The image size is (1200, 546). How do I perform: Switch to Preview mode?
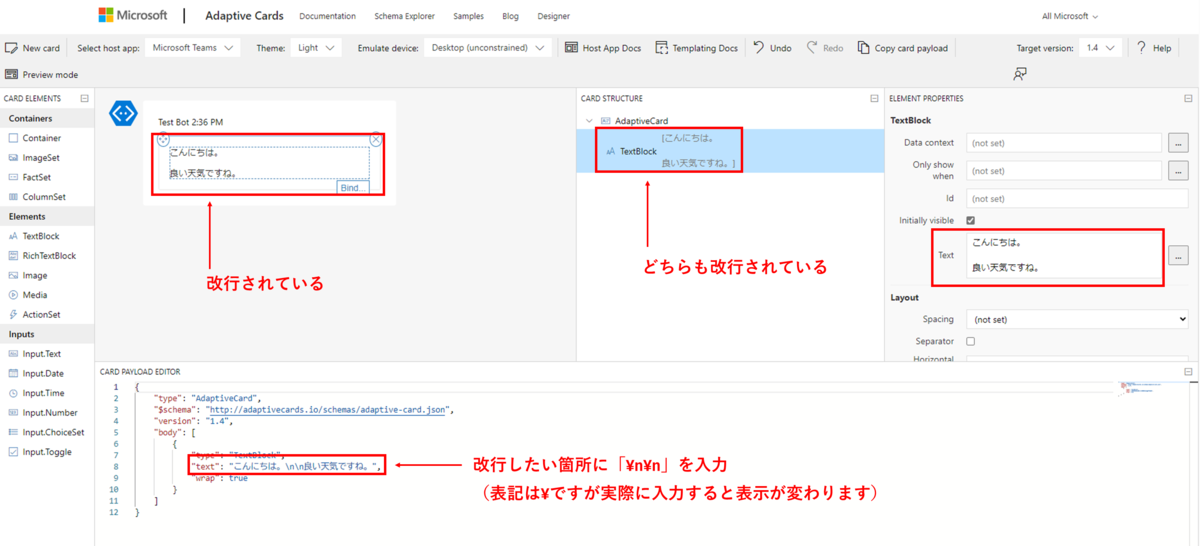(x=41, y=75)
